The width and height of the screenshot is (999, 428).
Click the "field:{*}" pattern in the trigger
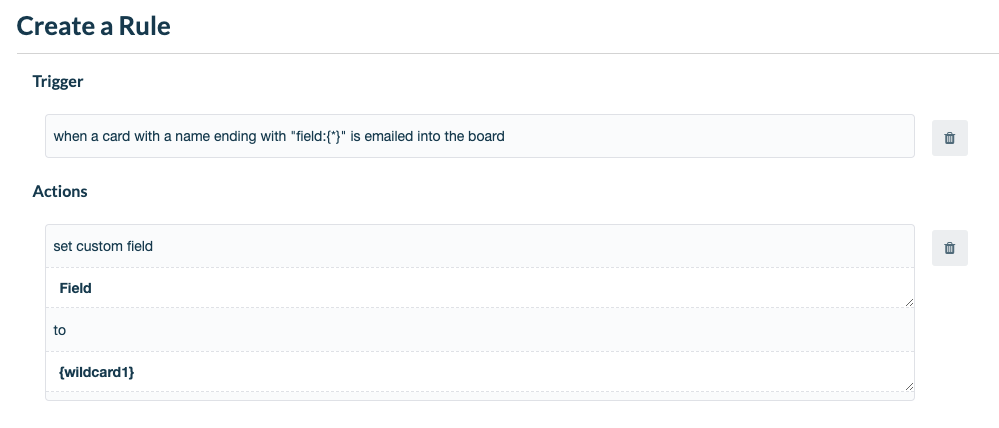317,136
